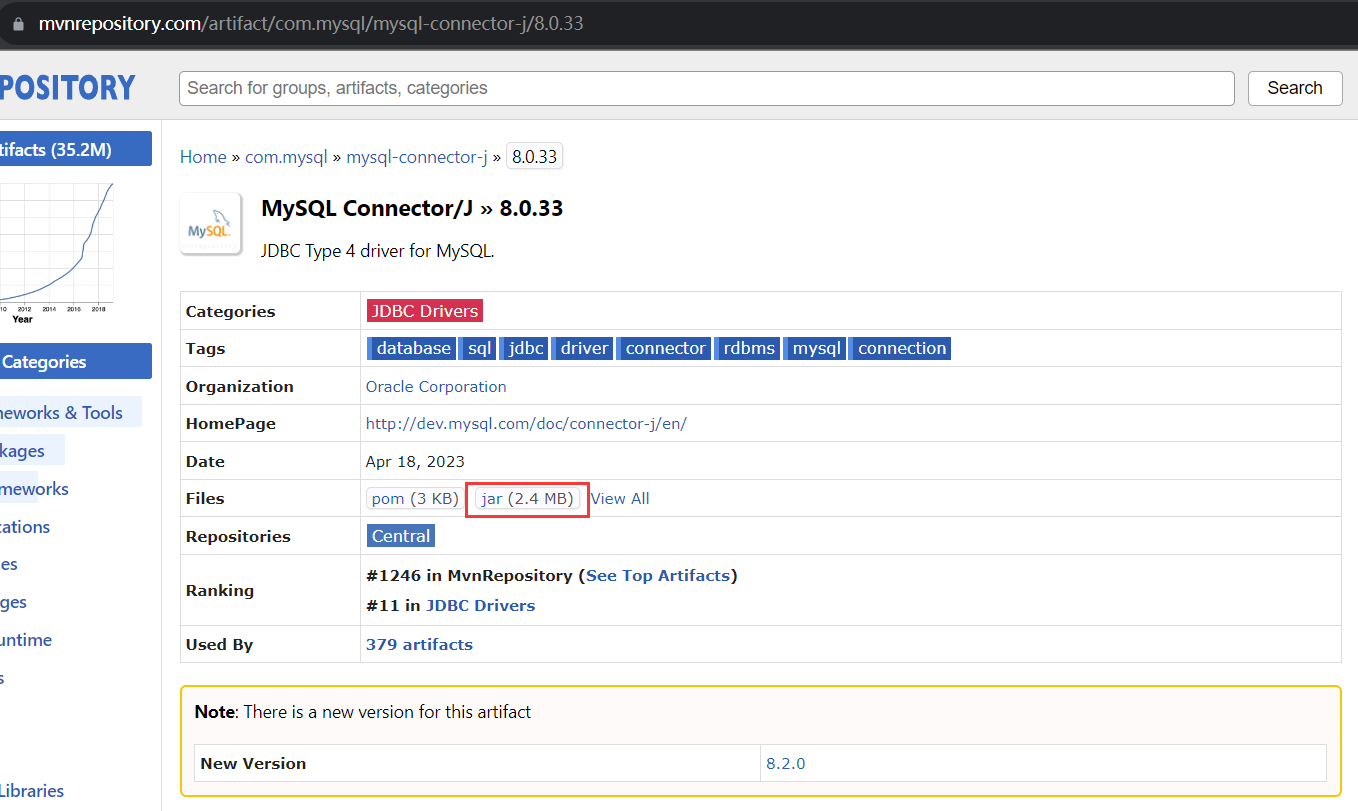Select the driver tag

click(583, 348)
